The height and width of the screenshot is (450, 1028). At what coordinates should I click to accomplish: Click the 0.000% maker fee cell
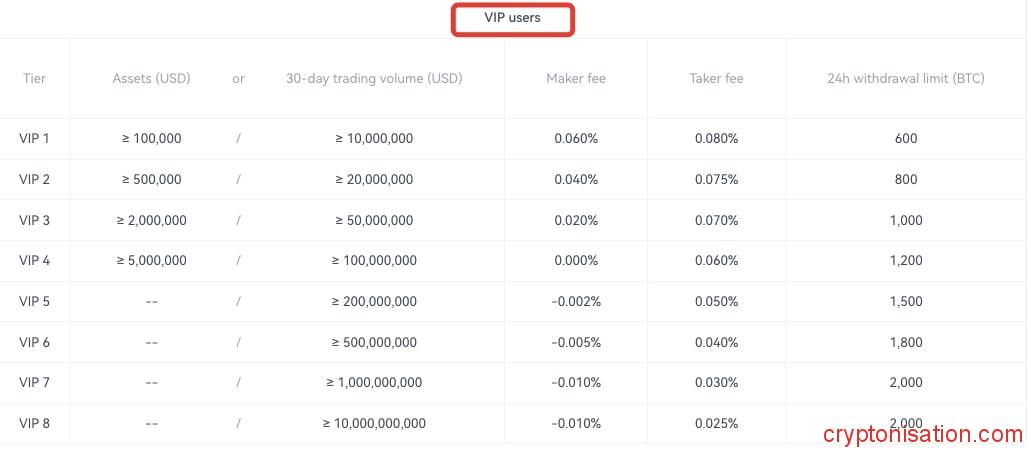point(576,261)
